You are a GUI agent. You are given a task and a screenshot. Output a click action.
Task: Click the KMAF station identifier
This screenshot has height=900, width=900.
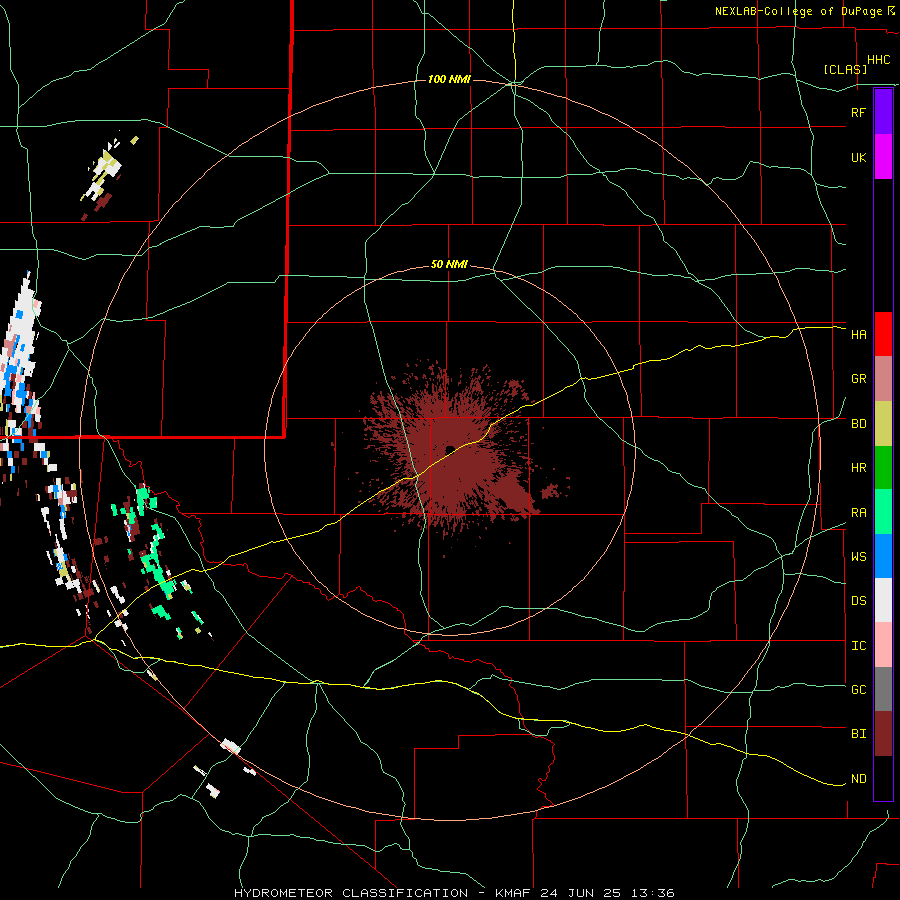click(515, 893)
